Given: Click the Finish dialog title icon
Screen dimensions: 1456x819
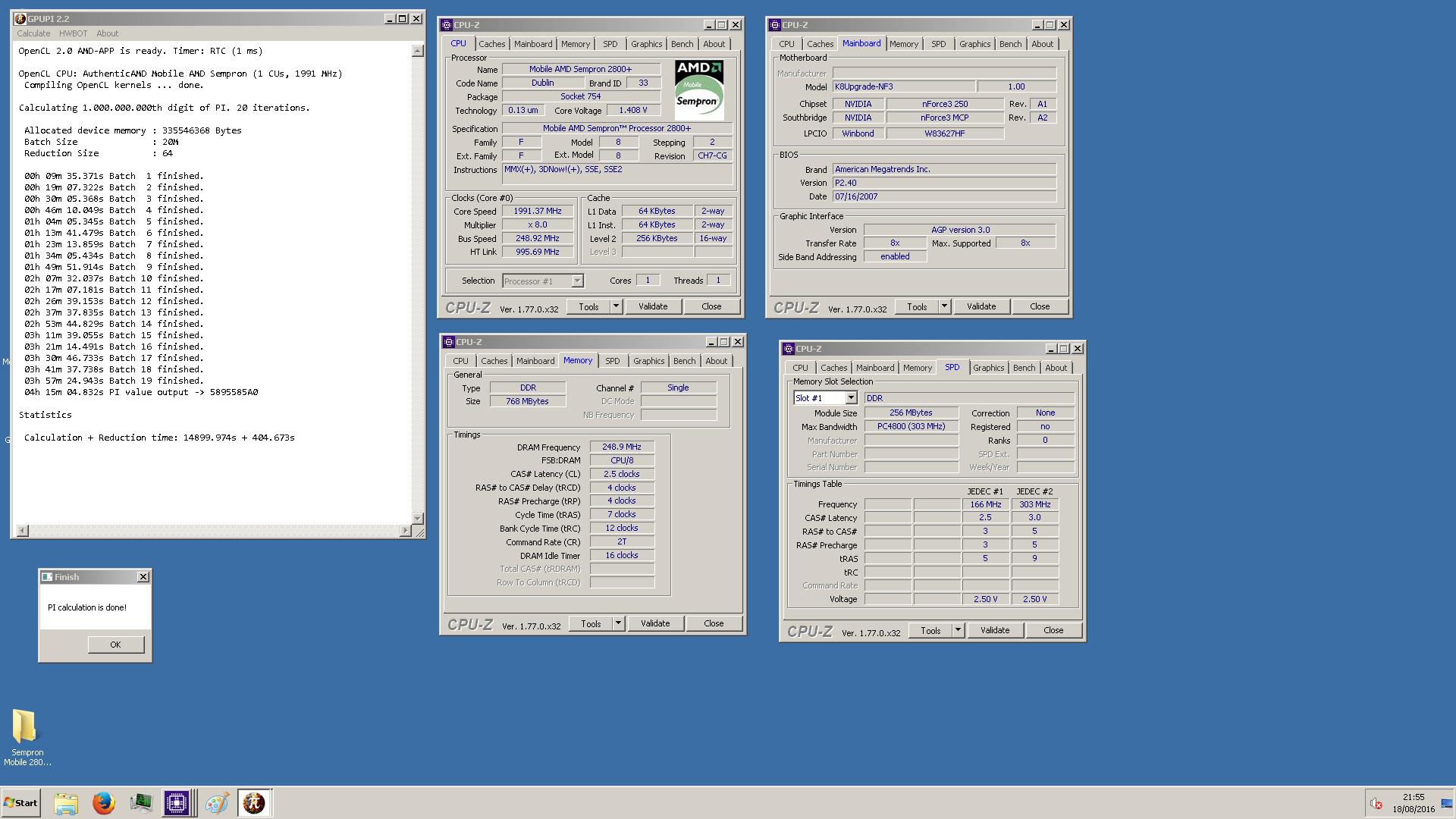Looking at the screenshot, I should tap(47, 577).
